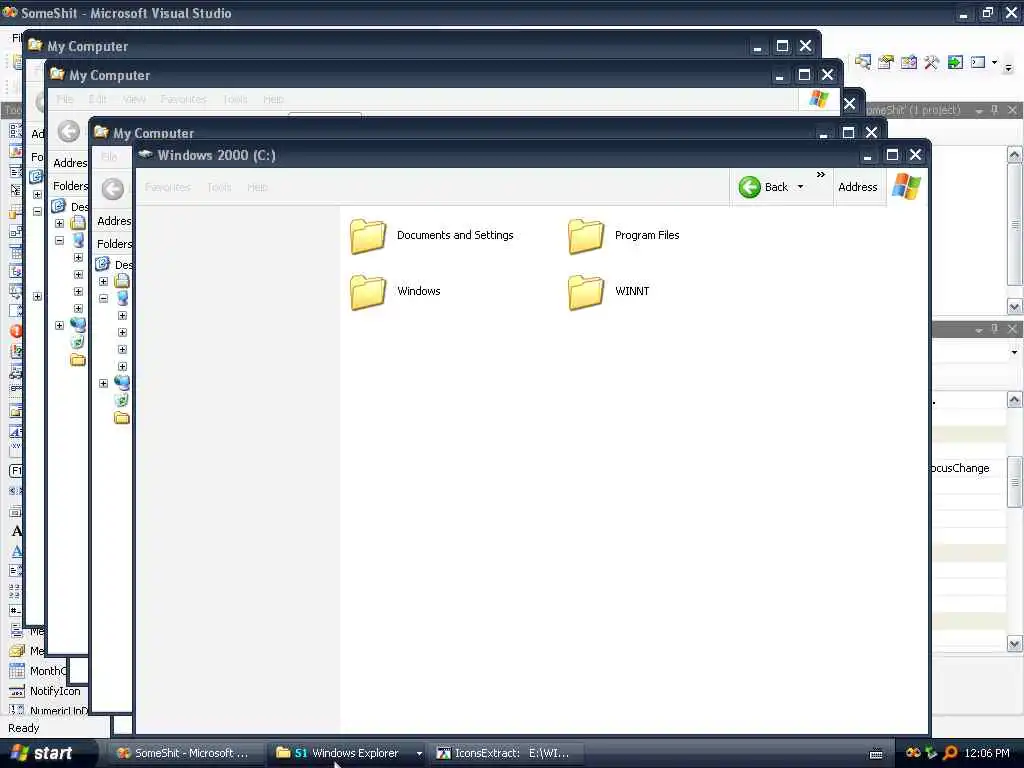1024x768 pixels.
Task: Click the Properties grid scroll down arrow
Action: [1014, 643]
